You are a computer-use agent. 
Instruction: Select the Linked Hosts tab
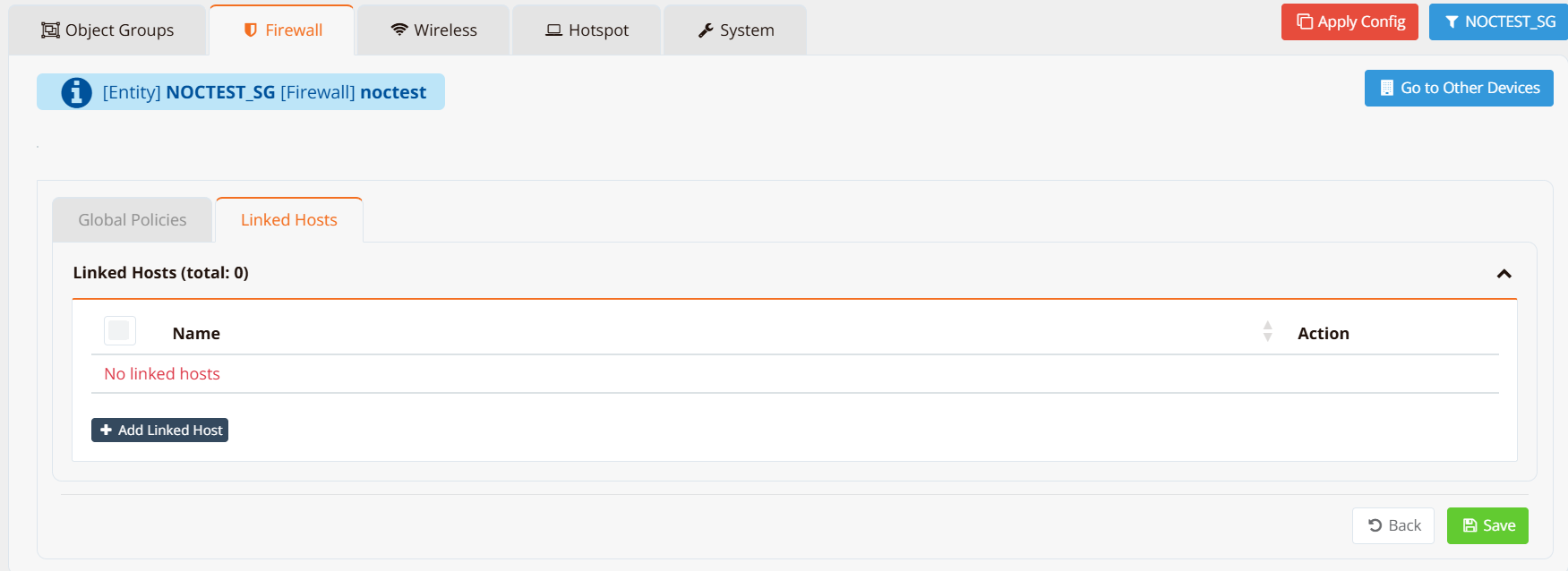pos(289,220)
